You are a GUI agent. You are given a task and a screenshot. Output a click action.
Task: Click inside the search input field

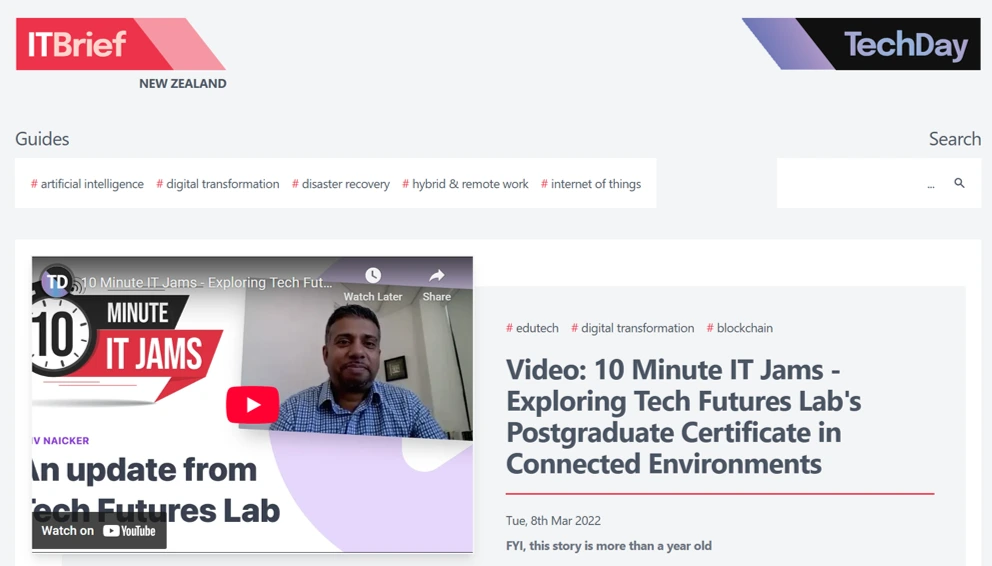tap(855, 184)
